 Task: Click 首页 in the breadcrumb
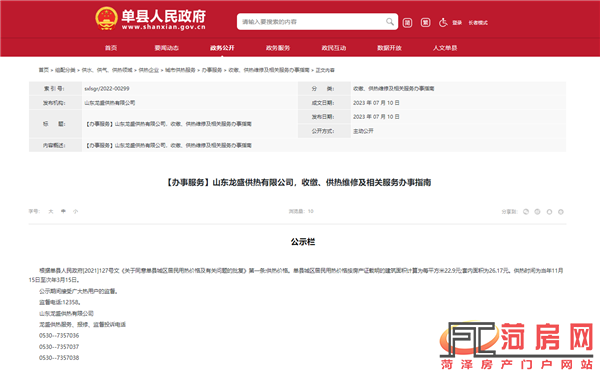pyautogui.click(x=44, y=70)
